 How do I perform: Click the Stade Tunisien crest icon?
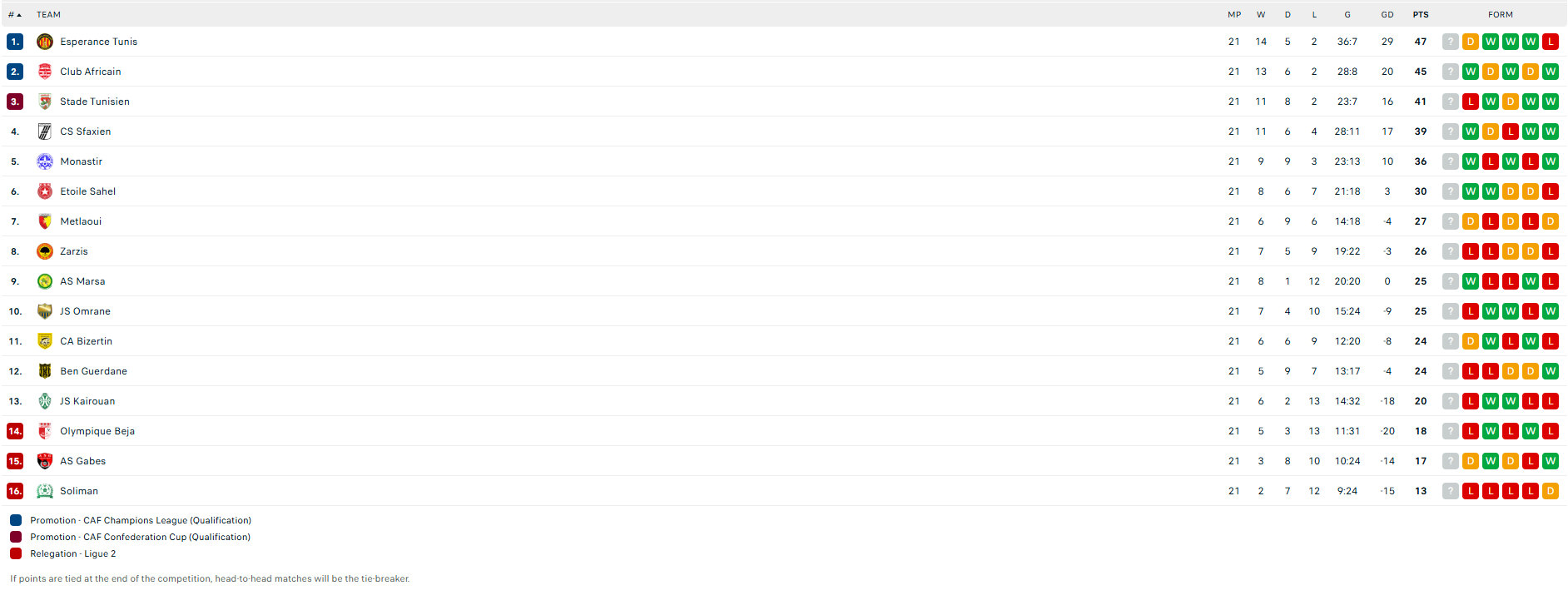45,102
